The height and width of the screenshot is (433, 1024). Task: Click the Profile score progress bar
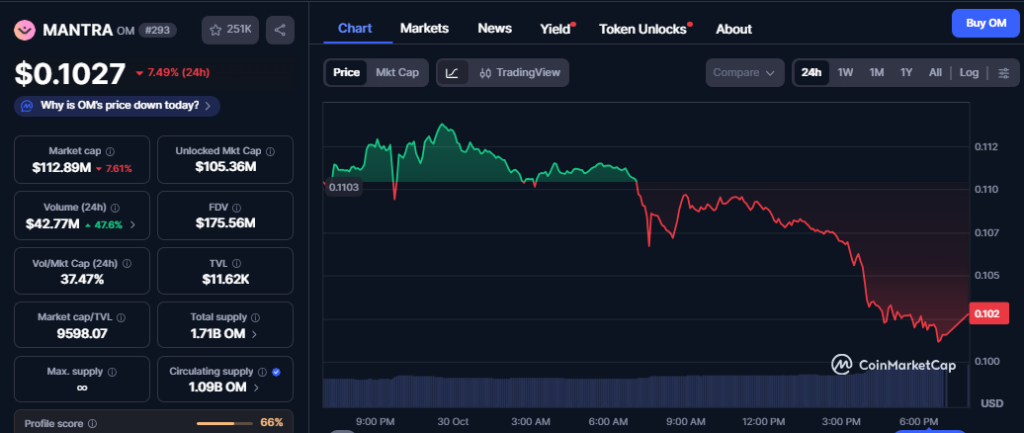click(224, 423)
